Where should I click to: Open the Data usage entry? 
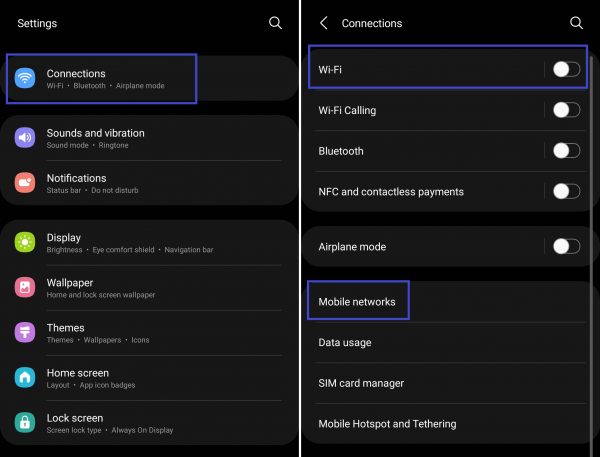(345, 343)
